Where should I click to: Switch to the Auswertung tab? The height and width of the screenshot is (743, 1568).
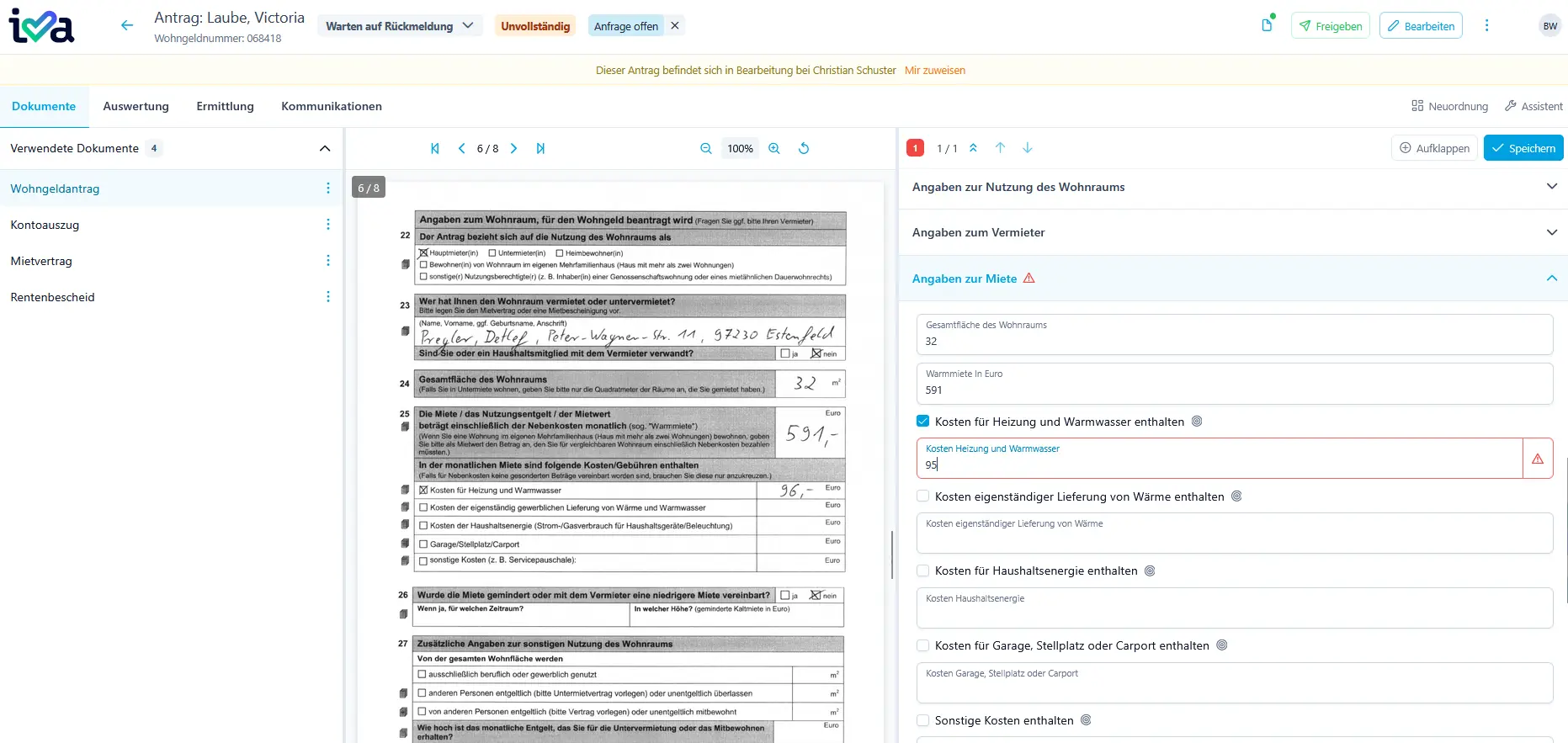click(x=136, y=106)
